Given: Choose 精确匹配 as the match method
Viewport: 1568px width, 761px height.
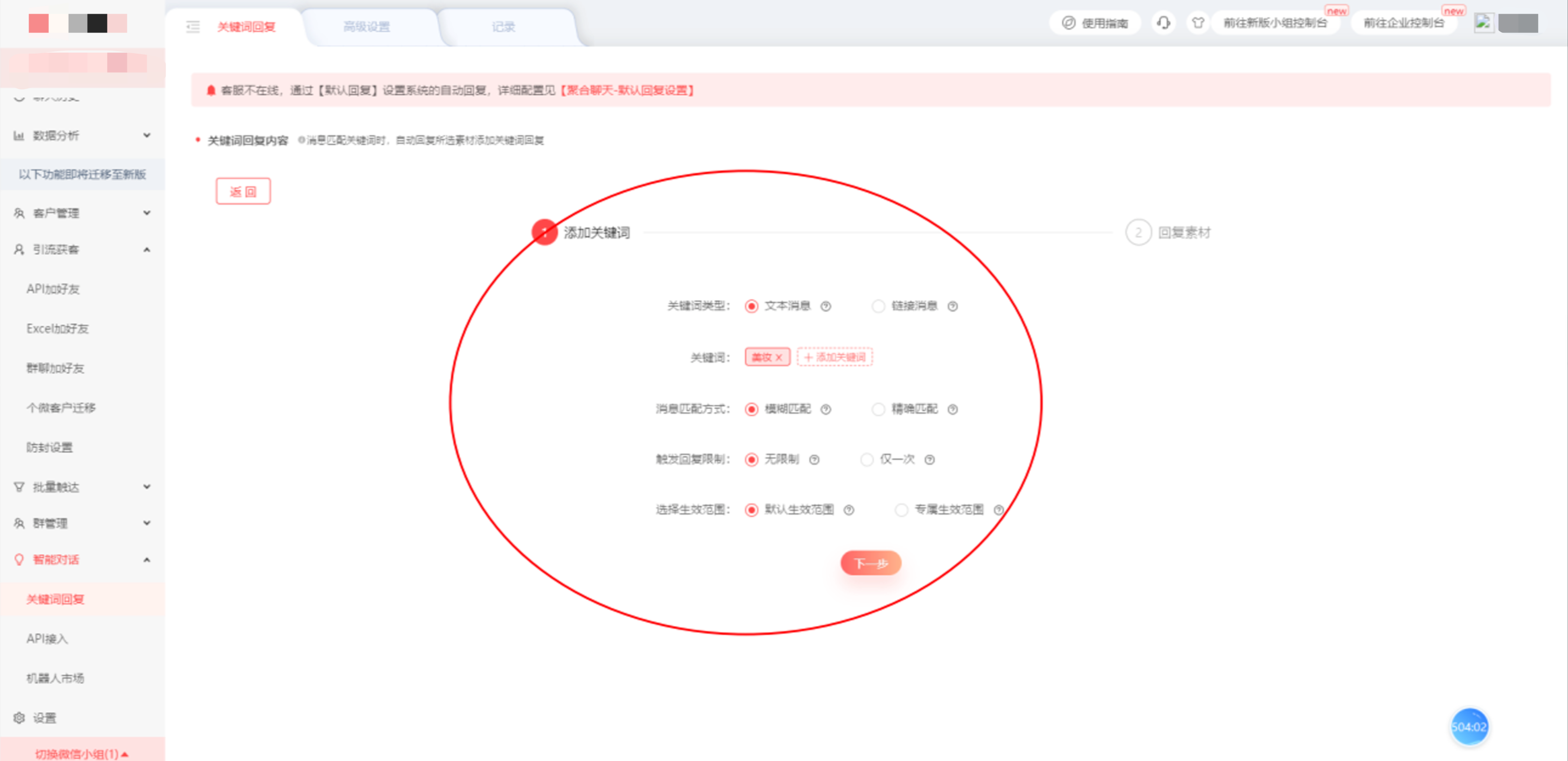Looking at the screenshot, I should pyautogui.click(x=878, y=409).
